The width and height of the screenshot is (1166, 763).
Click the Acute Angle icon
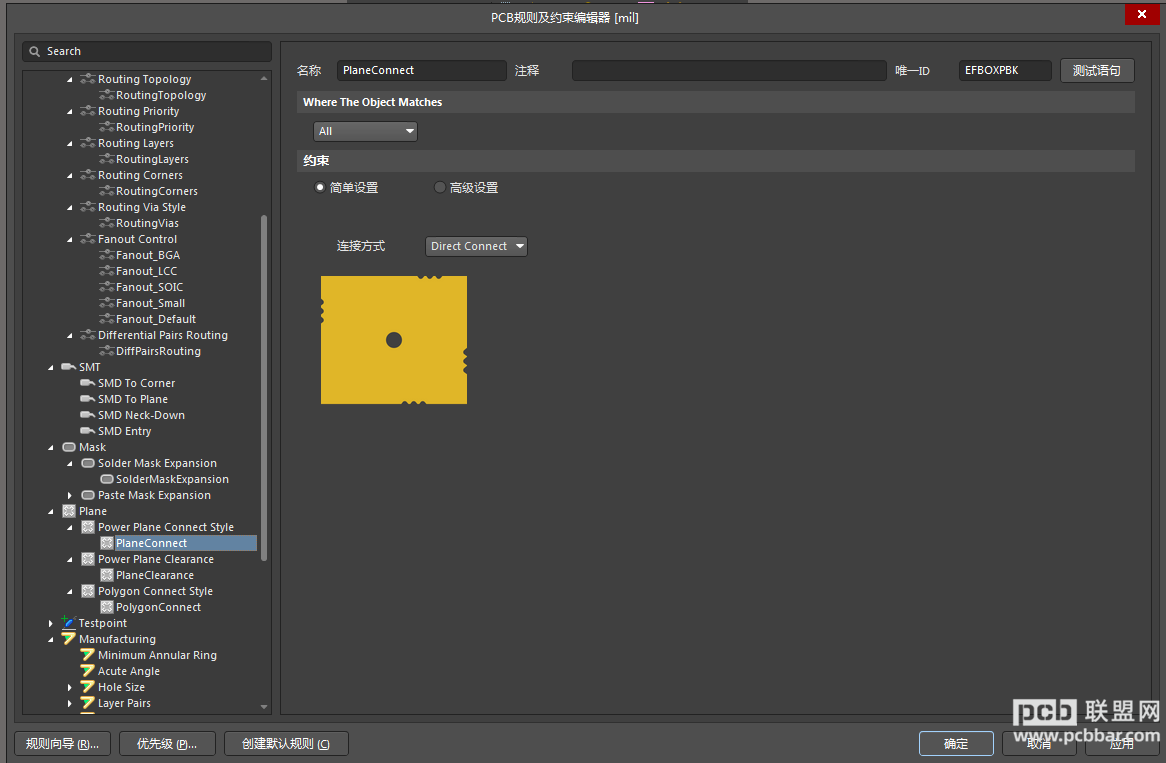(88, 671)
